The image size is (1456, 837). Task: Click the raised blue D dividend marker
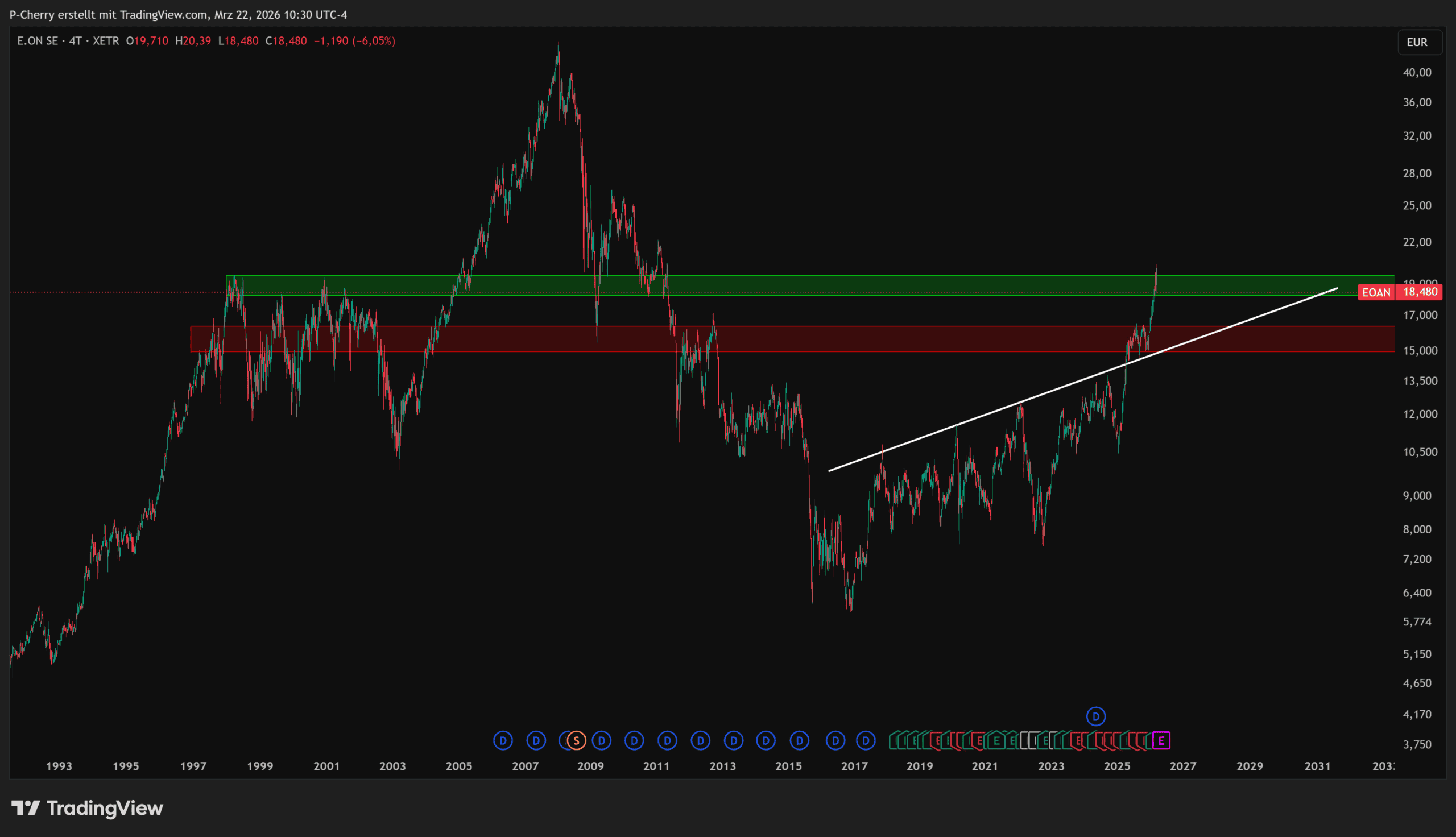click(1095, 716)
